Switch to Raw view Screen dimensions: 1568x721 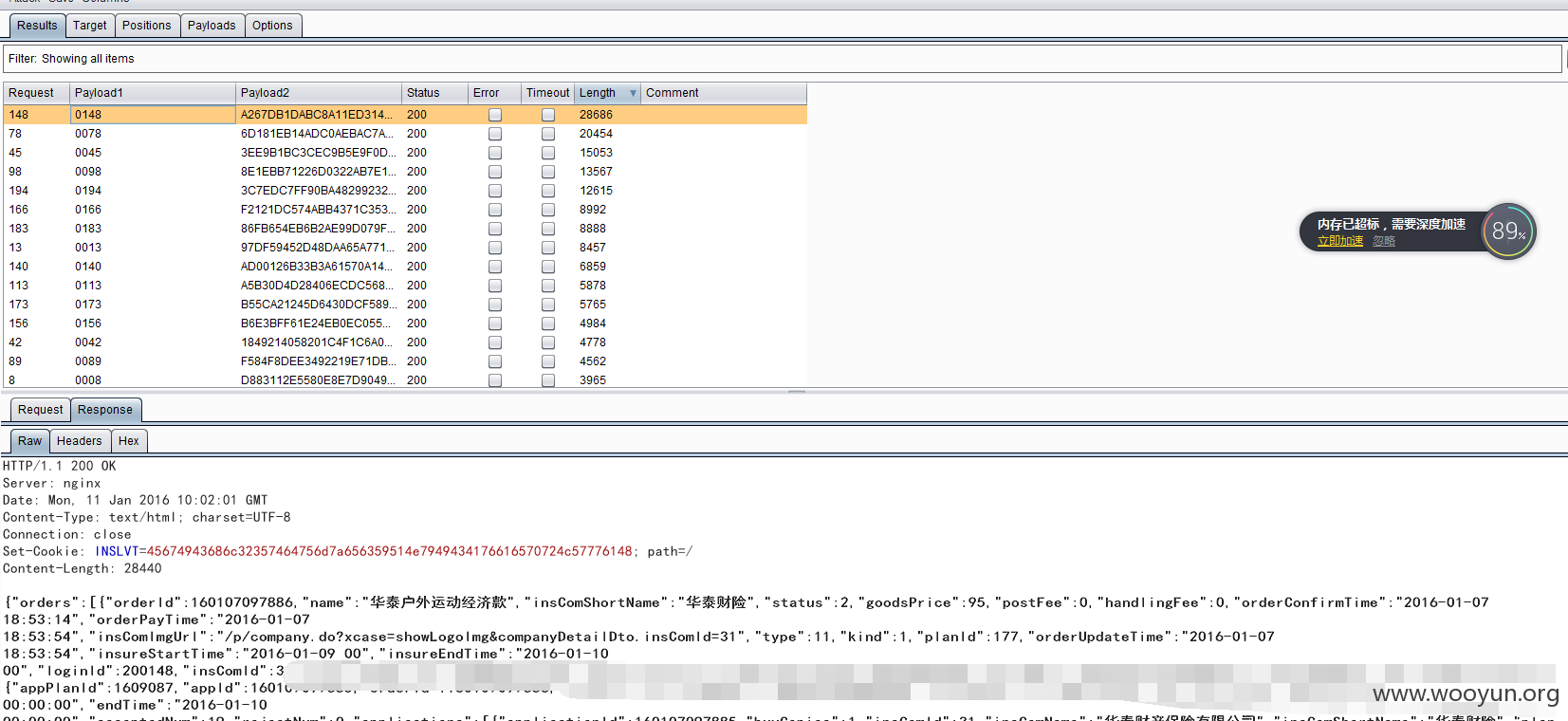tap(30, 441)
